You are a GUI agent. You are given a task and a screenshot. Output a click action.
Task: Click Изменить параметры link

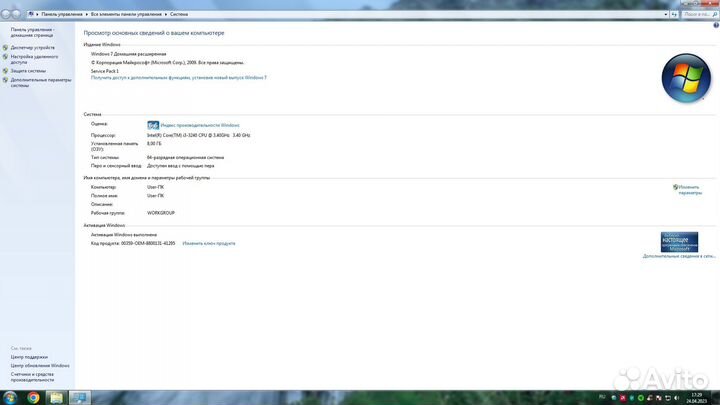pos(690,189)
